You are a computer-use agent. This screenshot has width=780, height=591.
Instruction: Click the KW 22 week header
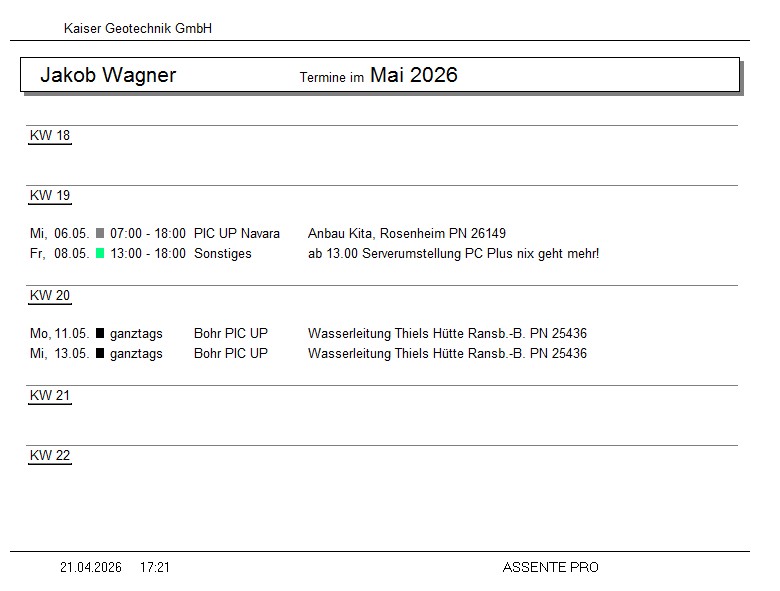click(x=50, y=456)
